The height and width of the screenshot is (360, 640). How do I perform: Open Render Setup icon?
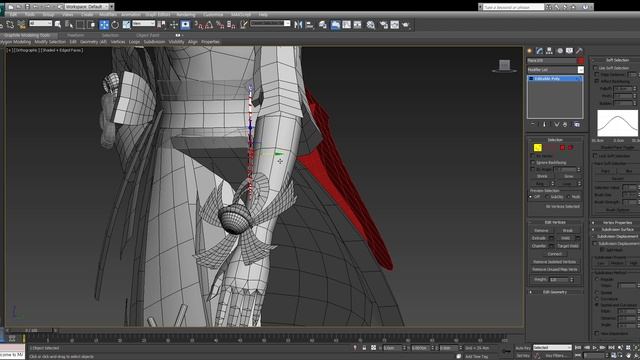click(x=384, y=25)
